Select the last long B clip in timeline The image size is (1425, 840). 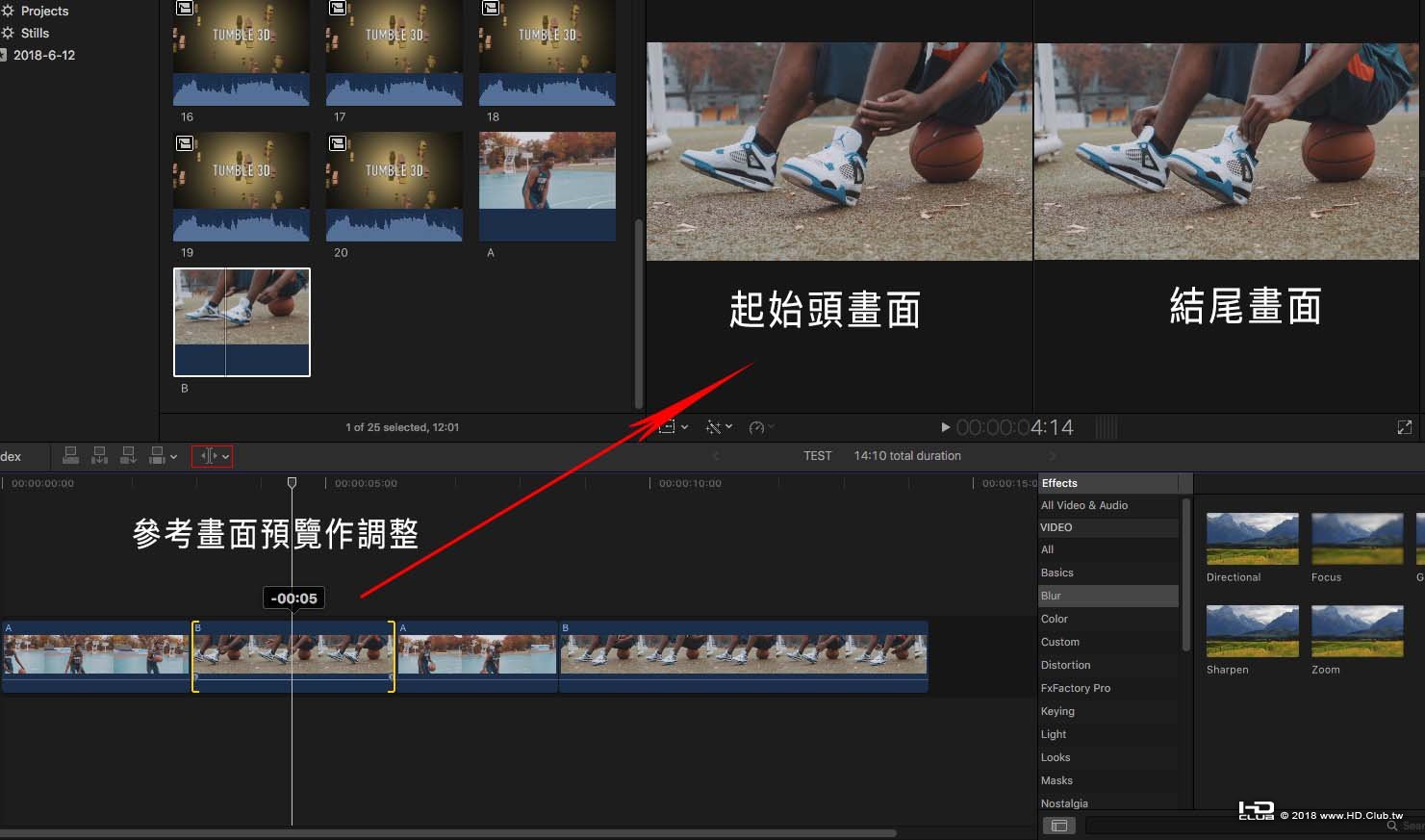click(744, 656)
